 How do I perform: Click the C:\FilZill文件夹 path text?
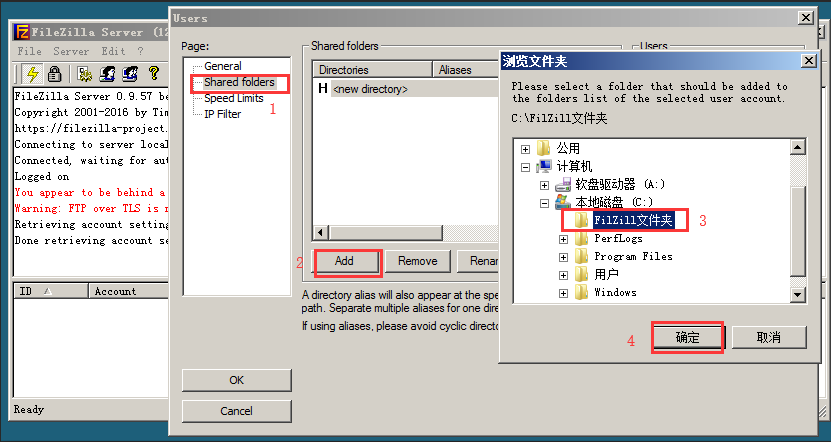[x=559, y=118]
